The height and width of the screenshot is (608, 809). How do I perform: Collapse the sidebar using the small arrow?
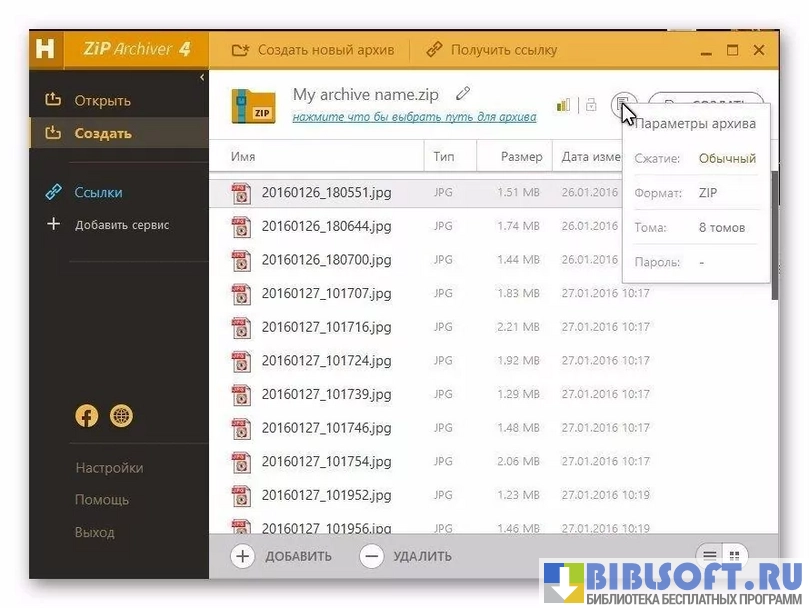pos(202,77)
